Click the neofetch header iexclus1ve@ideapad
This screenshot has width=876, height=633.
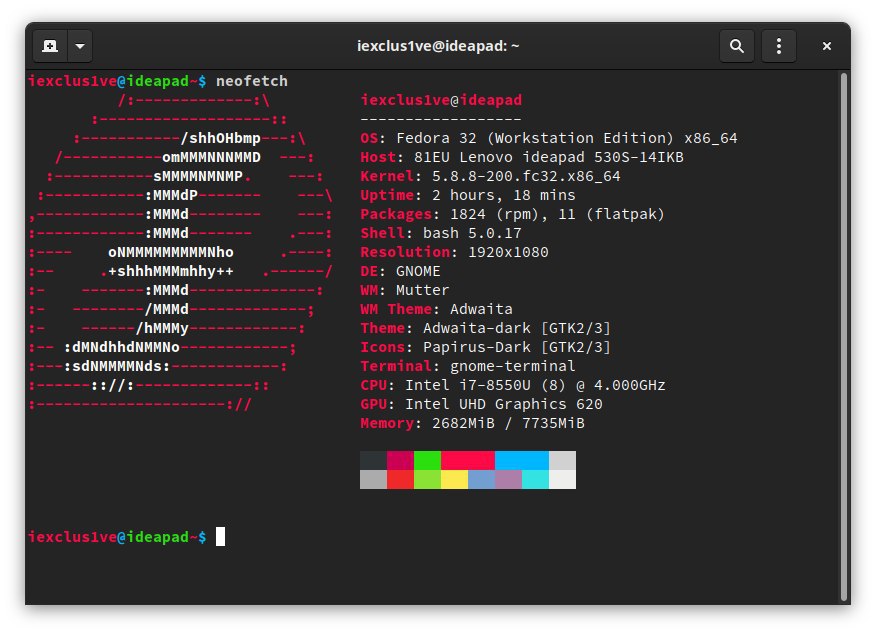tap(441, 100)
